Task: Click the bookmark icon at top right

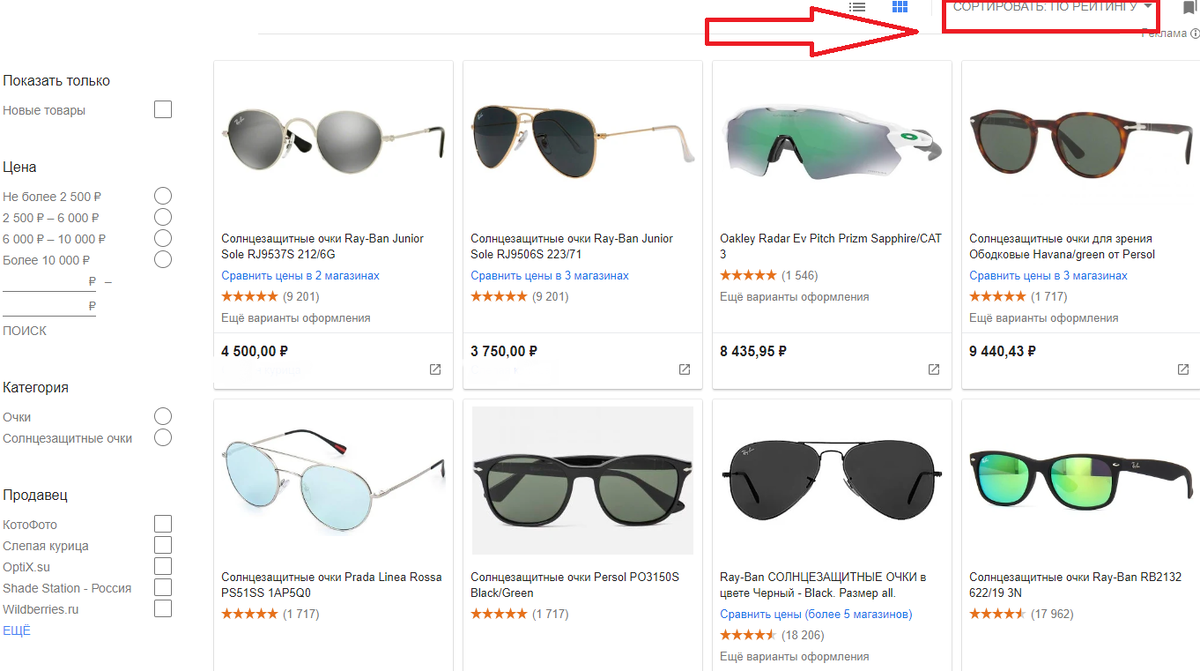Action: (1190, 8)
